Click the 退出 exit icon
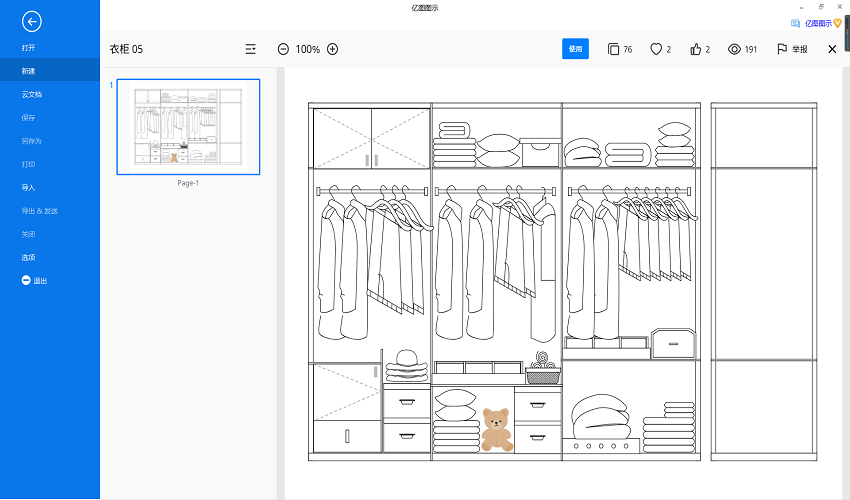 pos(27,281)
